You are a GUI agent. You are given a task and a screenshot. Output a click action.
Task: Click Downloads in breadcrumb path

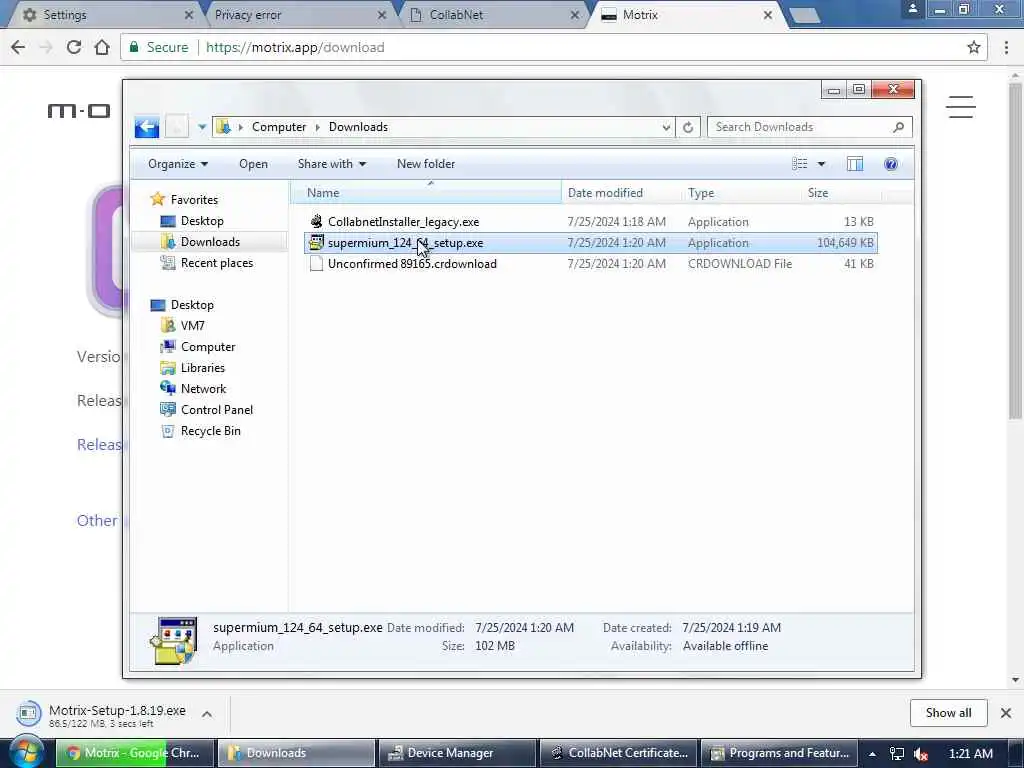tap(358, 127)
